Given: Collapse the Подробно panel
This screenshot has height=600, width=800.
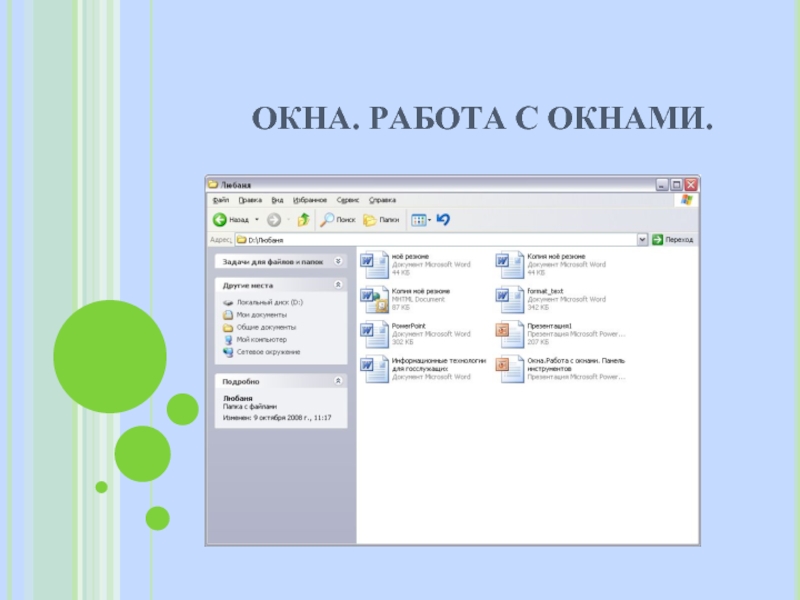Looking at the screenshot, I should click(x=338, y=381).
